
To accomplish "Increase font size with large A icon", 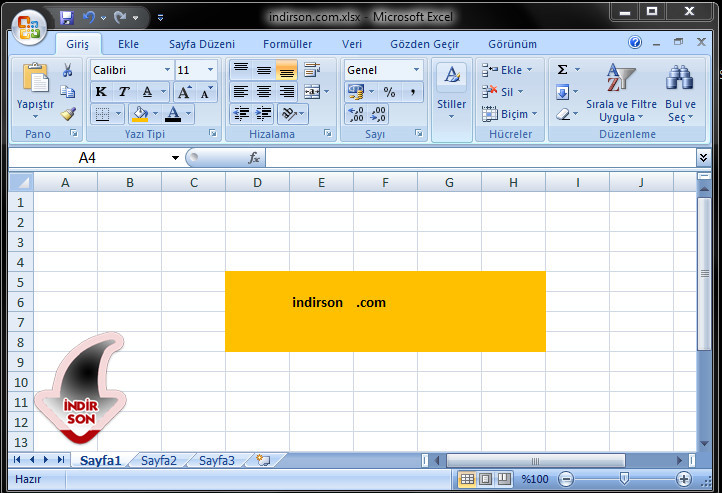I will [x=184, y=92].
